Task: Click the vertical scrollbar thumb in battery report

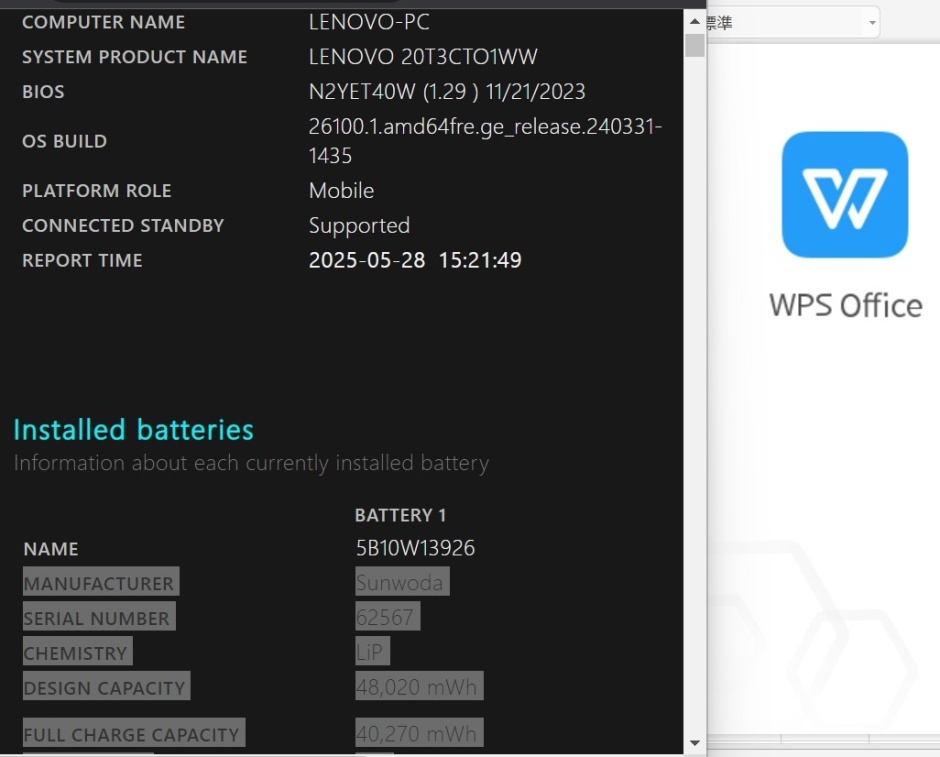Action: (695, 46)
